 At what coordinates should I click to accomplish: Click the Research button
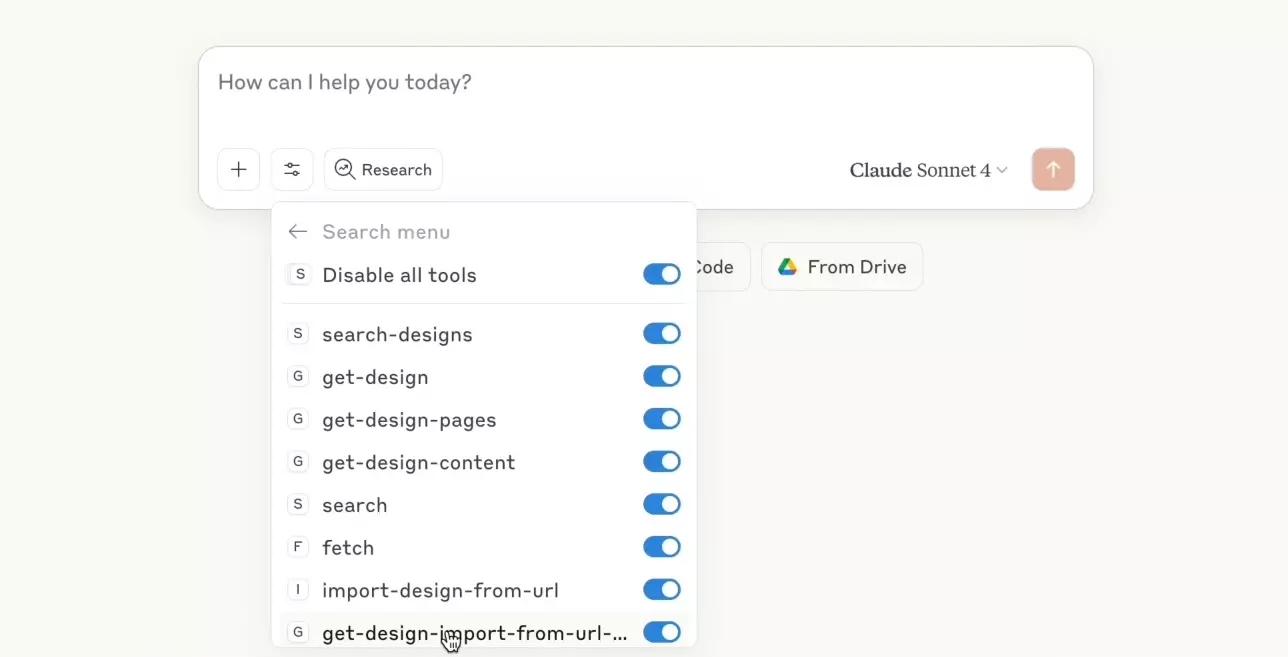[x=383, y=170]
